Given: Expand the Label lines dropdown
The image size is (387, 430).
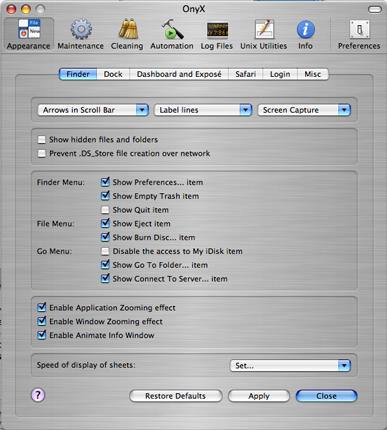Looking at the screenshot, I should [203, 110].
